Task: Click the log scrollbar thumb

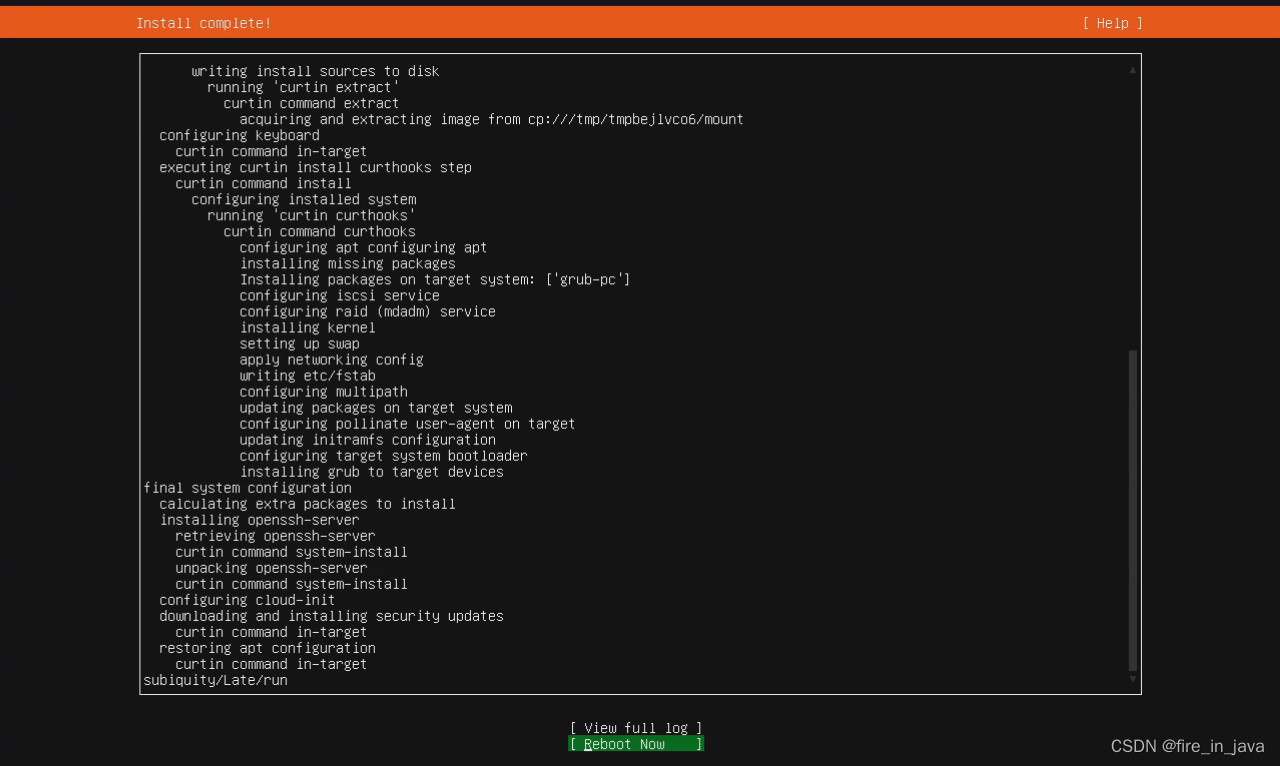Action: pyautogui.click(x=1133, y=510)
